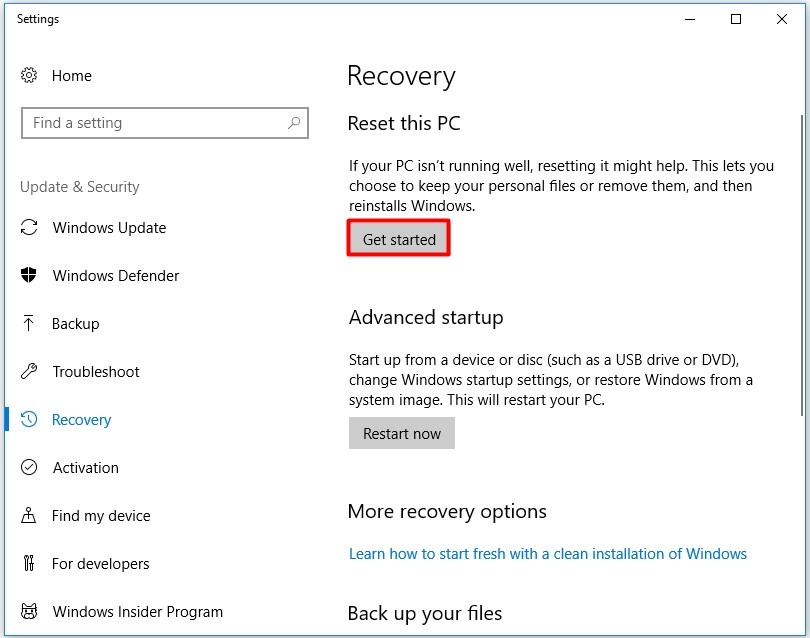Click Restart now under Advanced startup
The image size is (810, 638).
click(401, 433)
